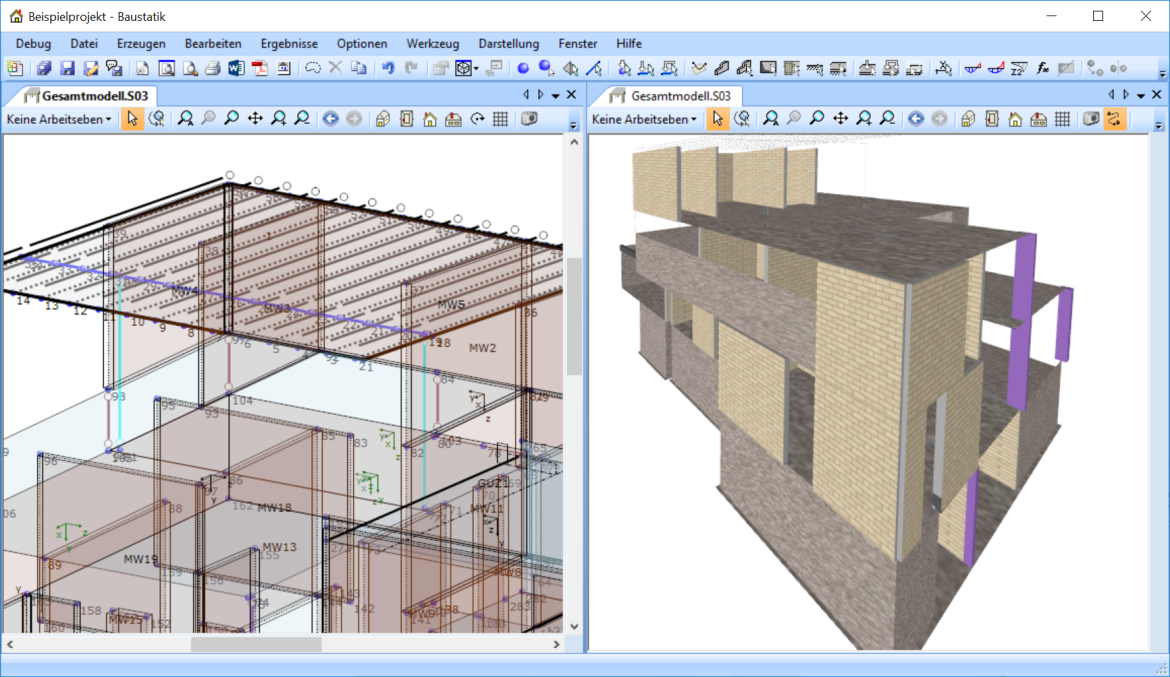Click the Undo arrow icon
Viewport: 1170px width, 677px height.
pos(389,68)
